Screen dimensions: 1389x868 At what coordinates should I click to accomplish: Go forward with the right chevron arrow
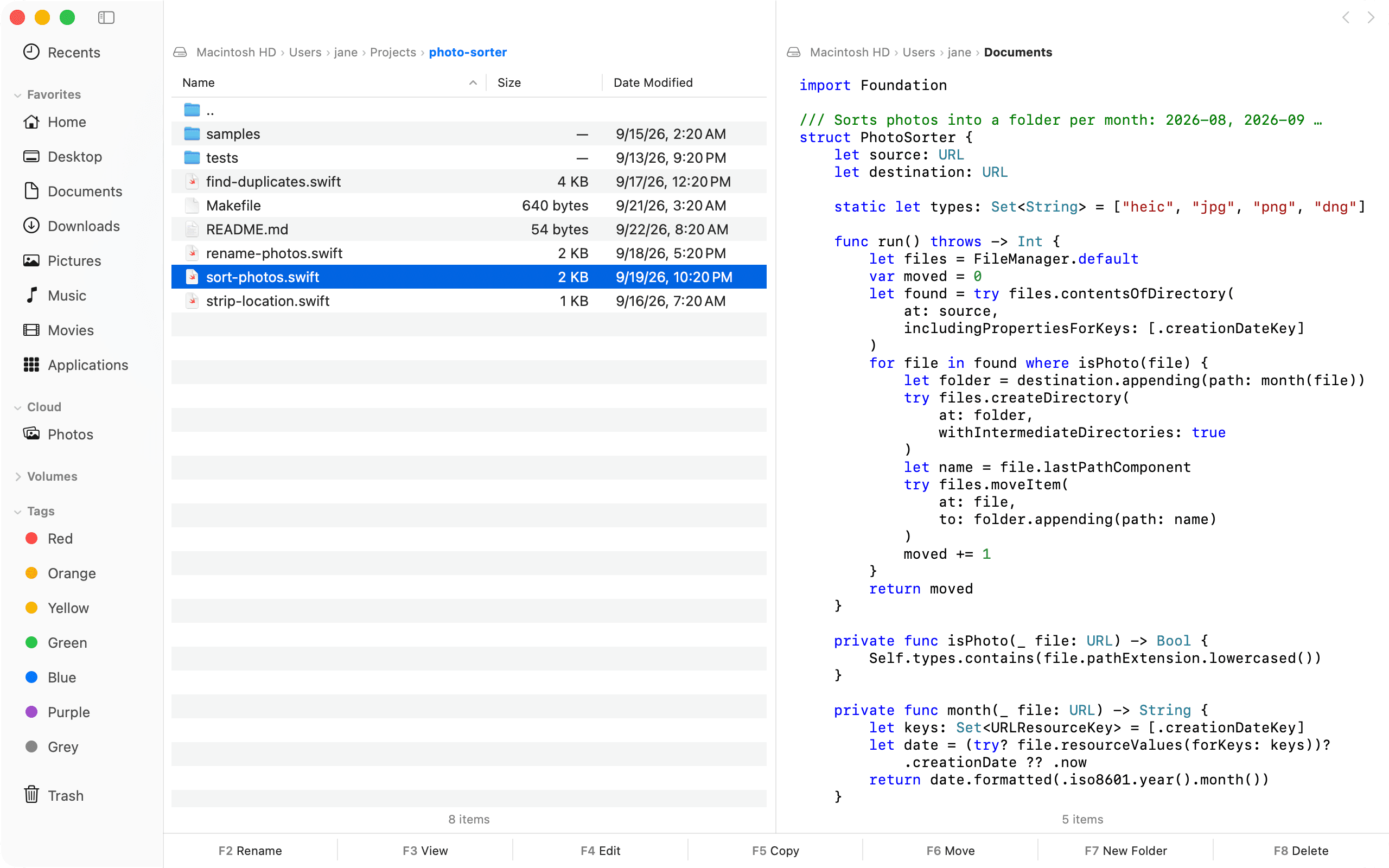(1371, 18)
